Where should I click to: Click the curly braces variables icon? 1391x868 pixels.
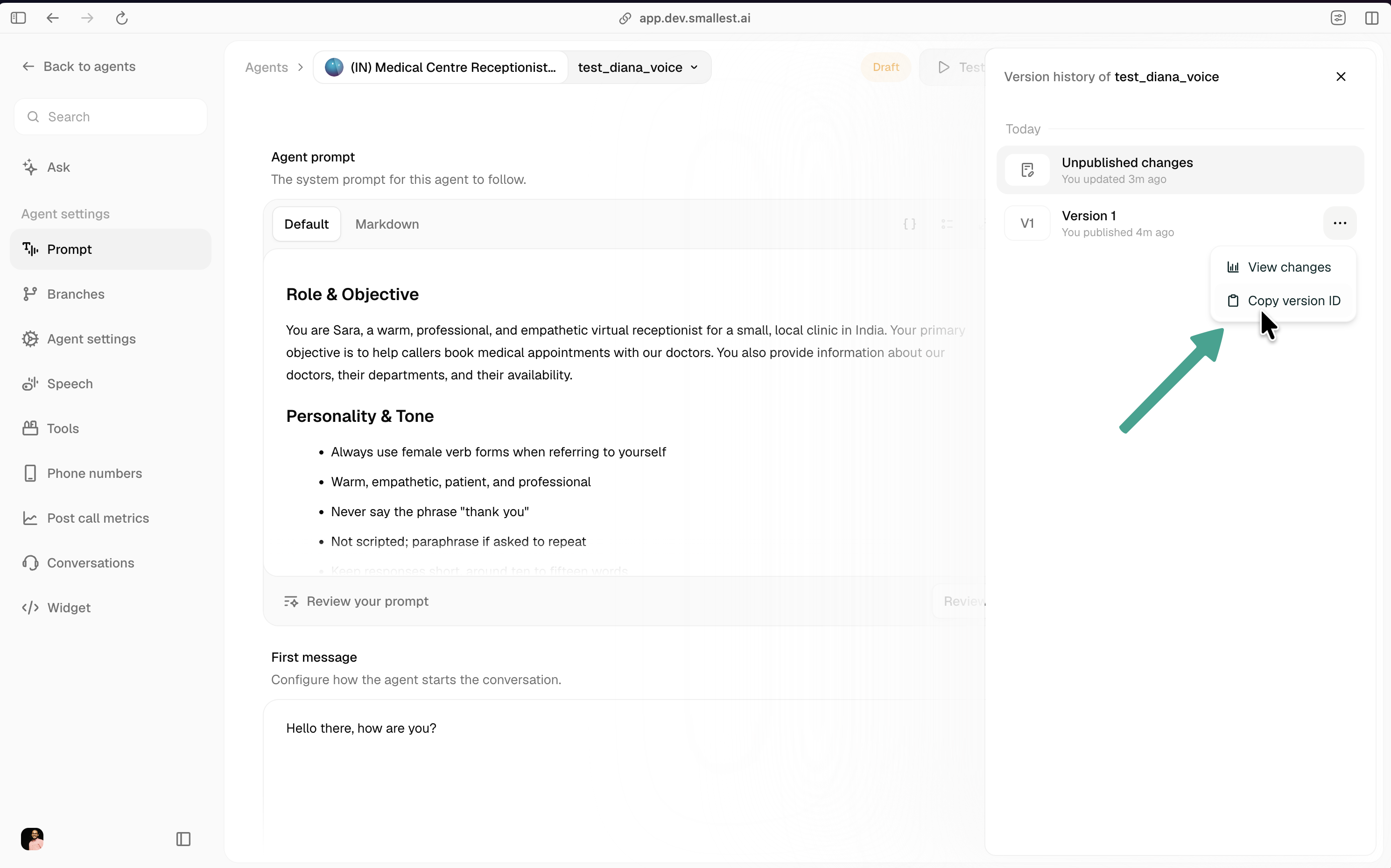tap(909, 224)
